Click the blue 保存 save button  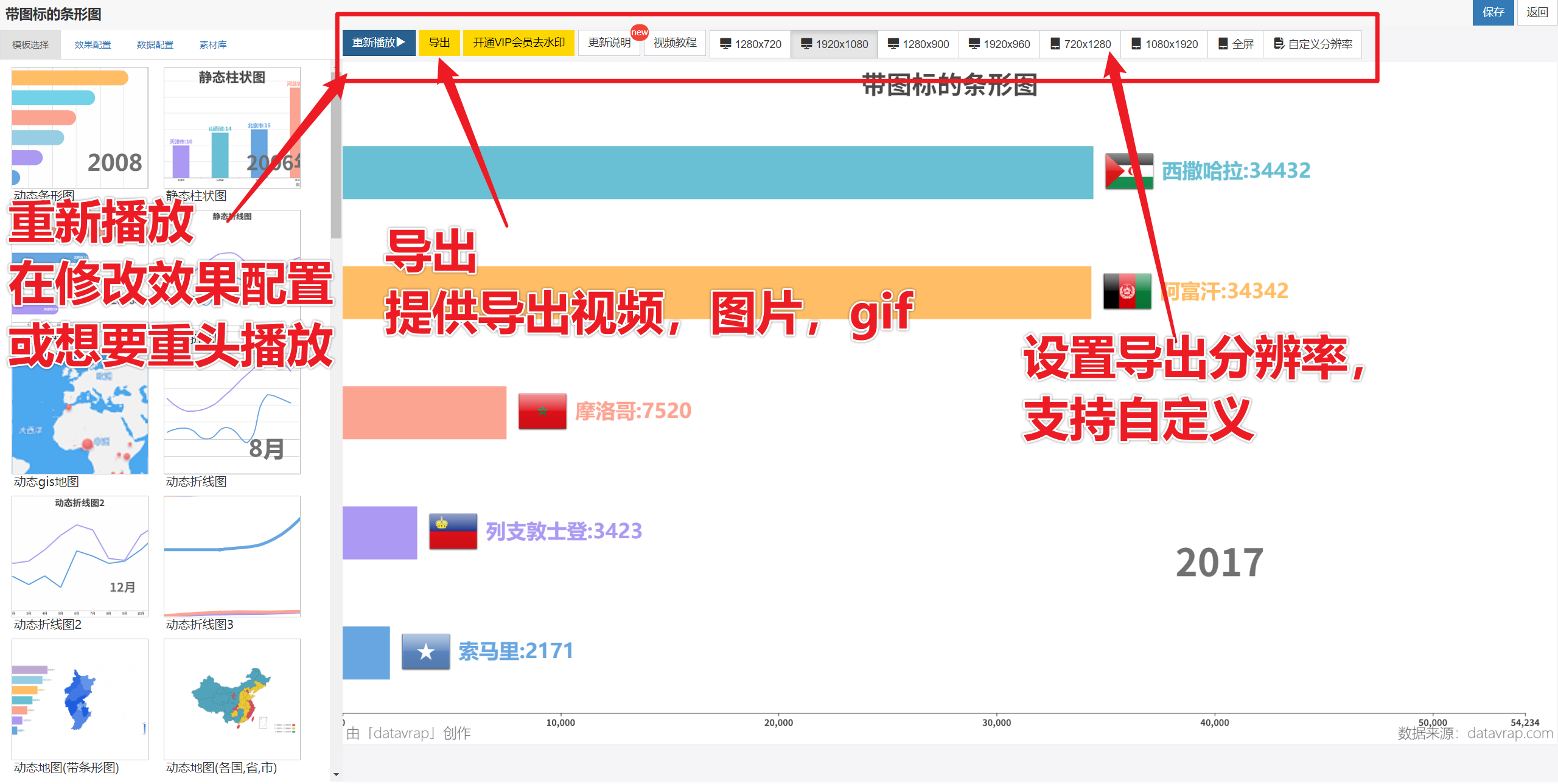[x=1492, y=12]
